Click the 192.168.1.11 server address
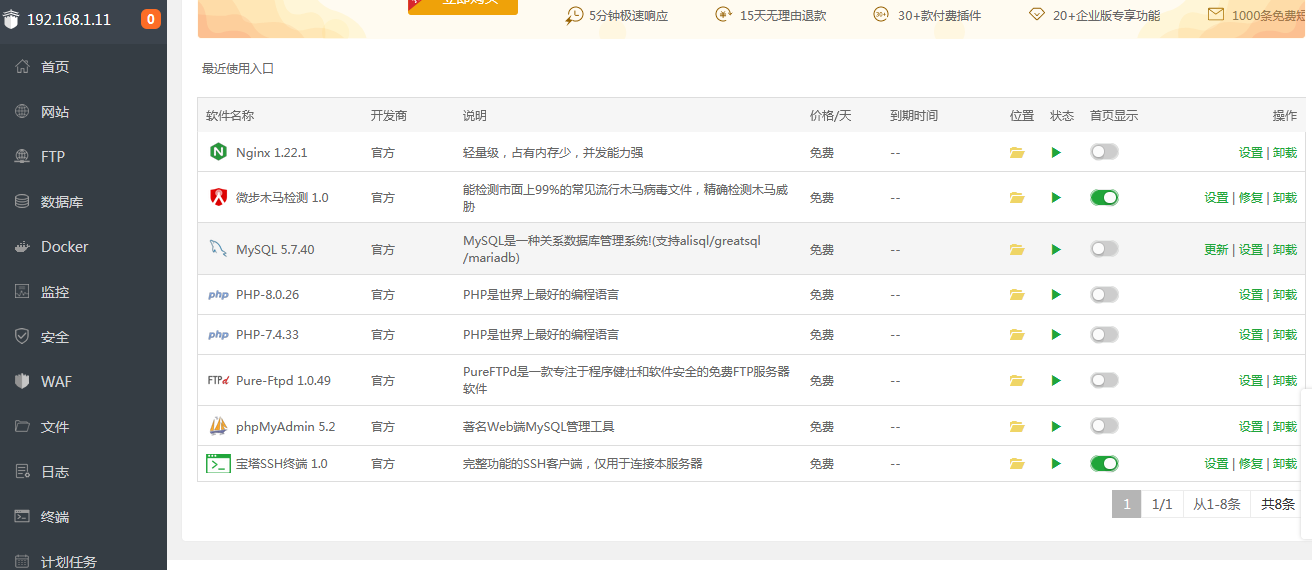The width and height of the screenshot is (1312, 570). pyautogui.click(x=69, y=19)
